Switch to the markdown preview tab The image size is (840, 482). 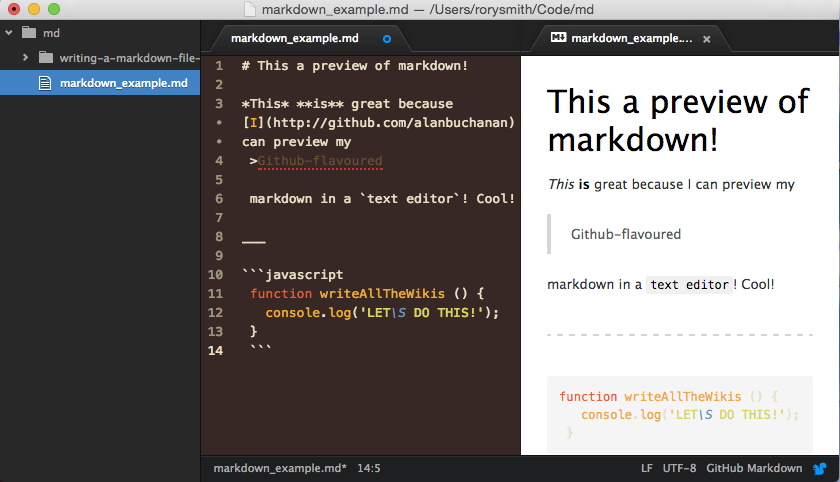pos(631,39)
